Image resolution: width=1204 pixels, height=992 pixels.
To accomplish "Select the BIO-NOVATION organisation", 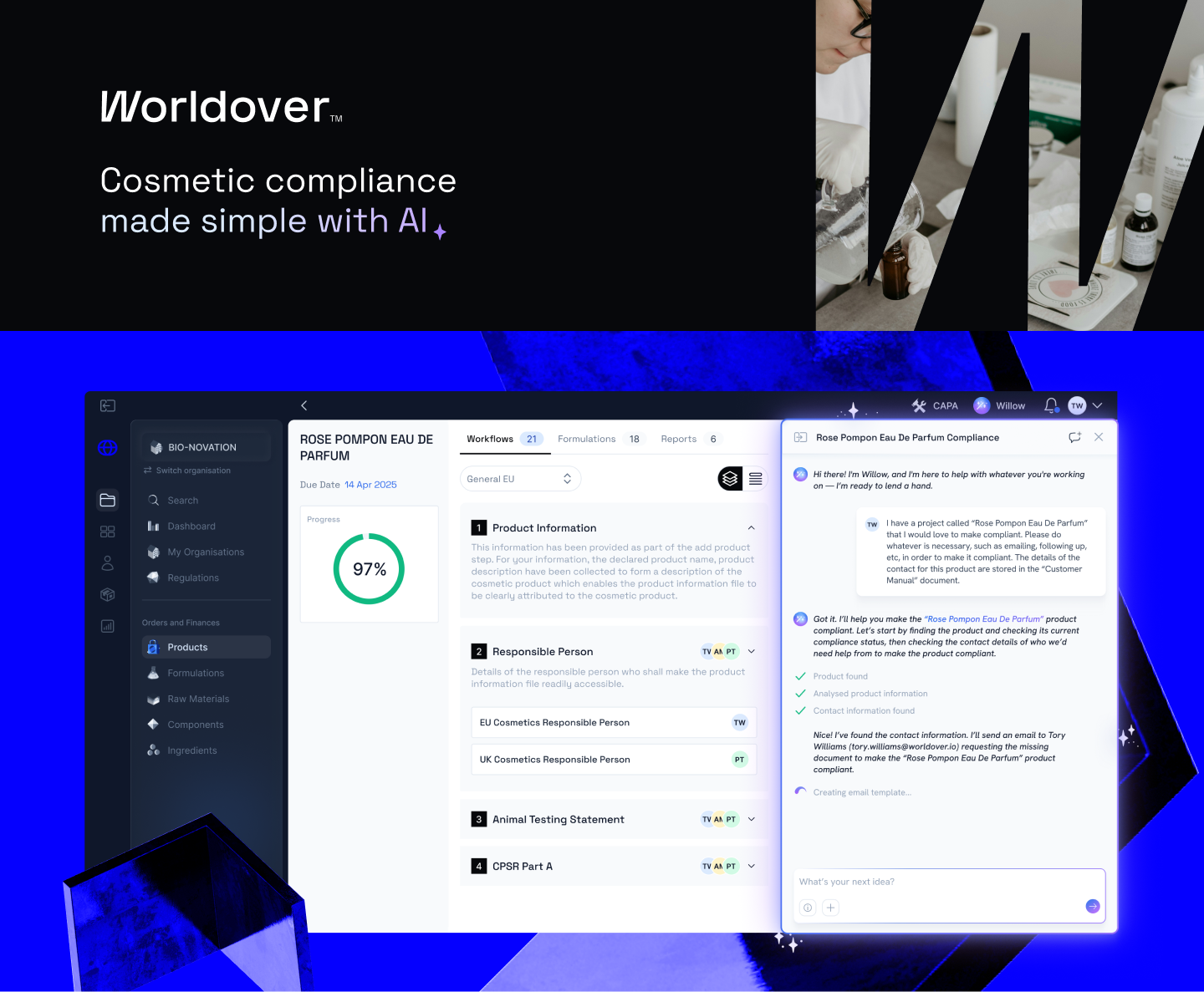I will tap(206, 447).
